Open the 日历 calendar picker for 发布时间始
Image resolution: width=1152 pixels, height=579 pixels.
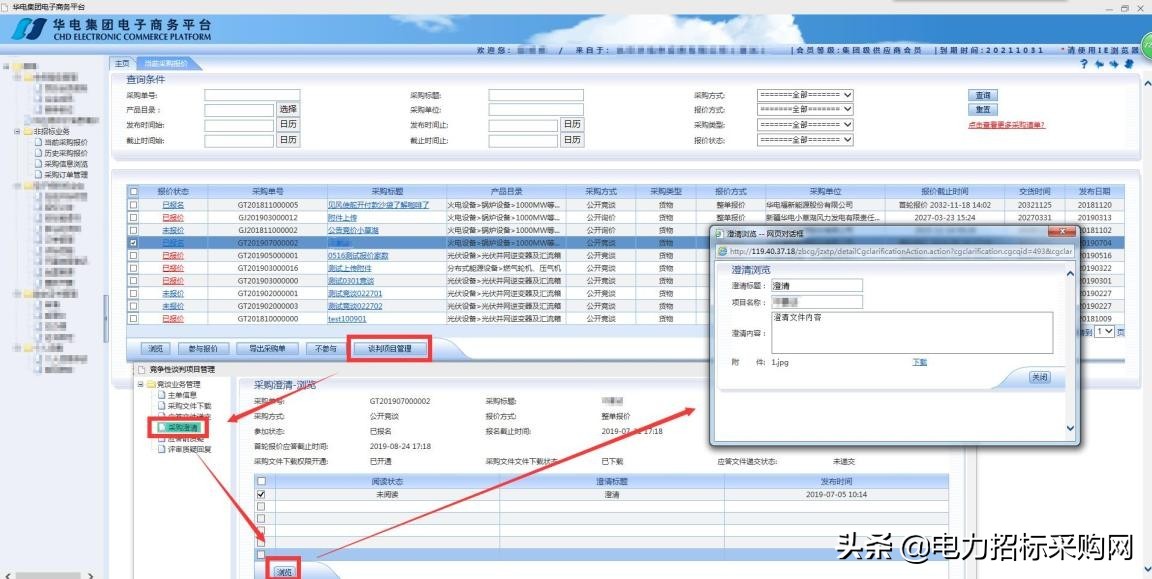[288, 125]
